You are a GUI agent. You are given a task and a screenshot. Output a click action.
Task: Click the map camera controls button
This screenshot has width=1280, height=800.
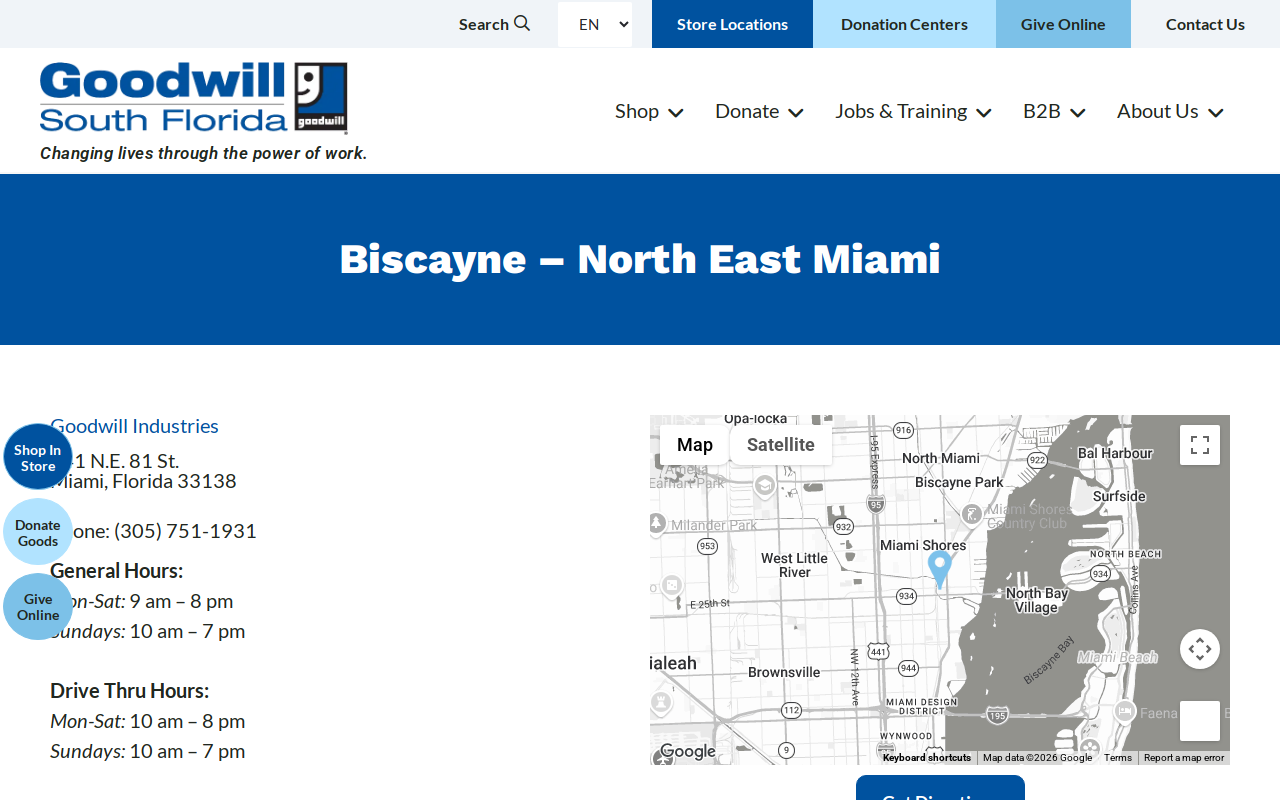[x=1200, y=649]
